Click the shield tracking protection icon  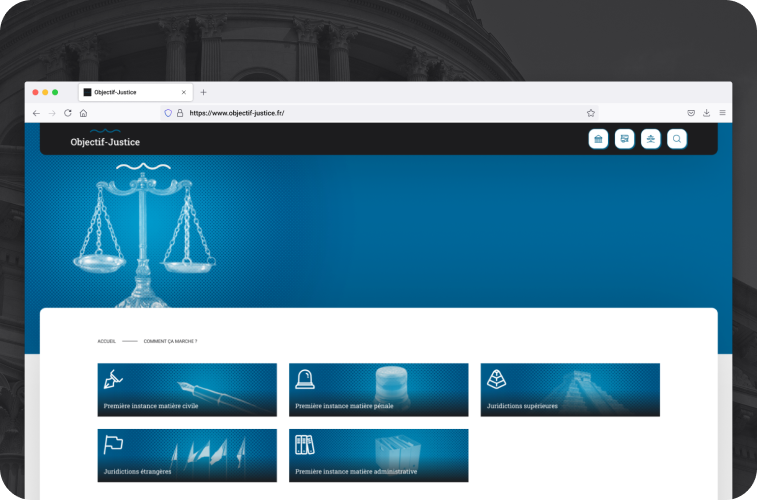168,113
